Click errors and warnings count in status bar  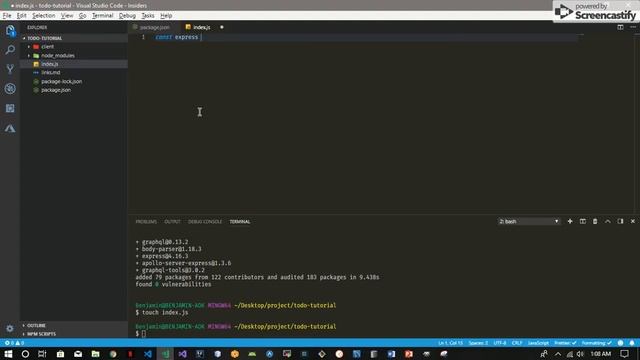(14, 343)
